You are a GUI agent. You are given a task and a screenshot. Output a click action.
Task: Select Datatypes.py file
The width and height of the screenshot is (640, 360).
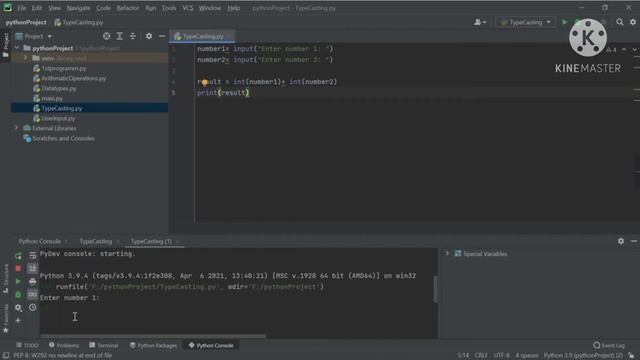[x=59, y=89]
